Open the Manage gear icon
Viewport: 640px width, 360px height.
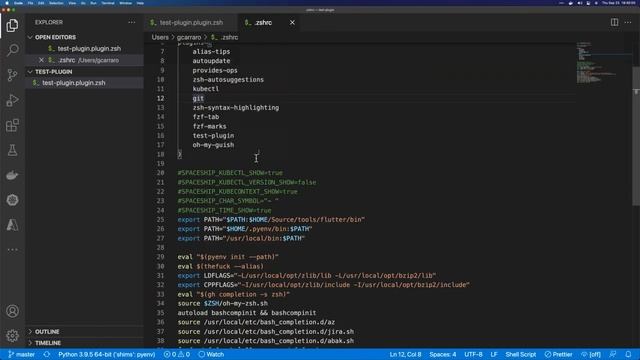[x=12, y=336]
